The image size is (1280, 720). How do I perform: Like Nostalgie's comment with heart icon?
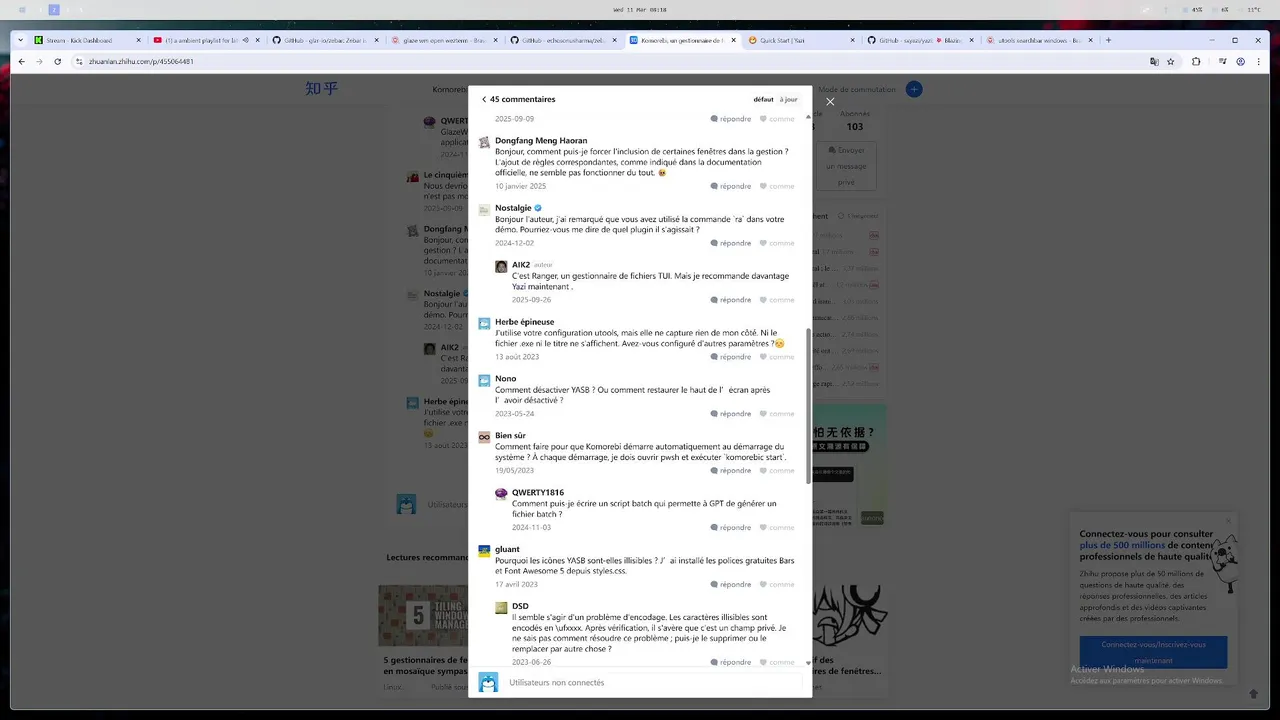[777, 243]
